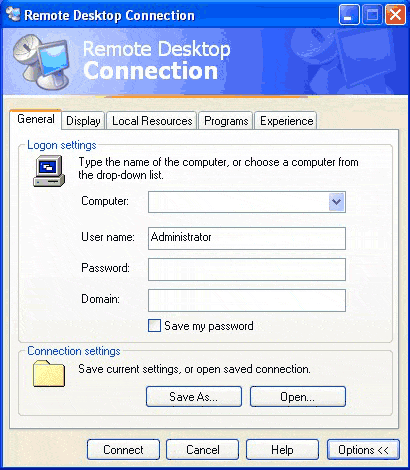Switch to the Experience tab
Screen dimensions: 410x470
(286, 121)
